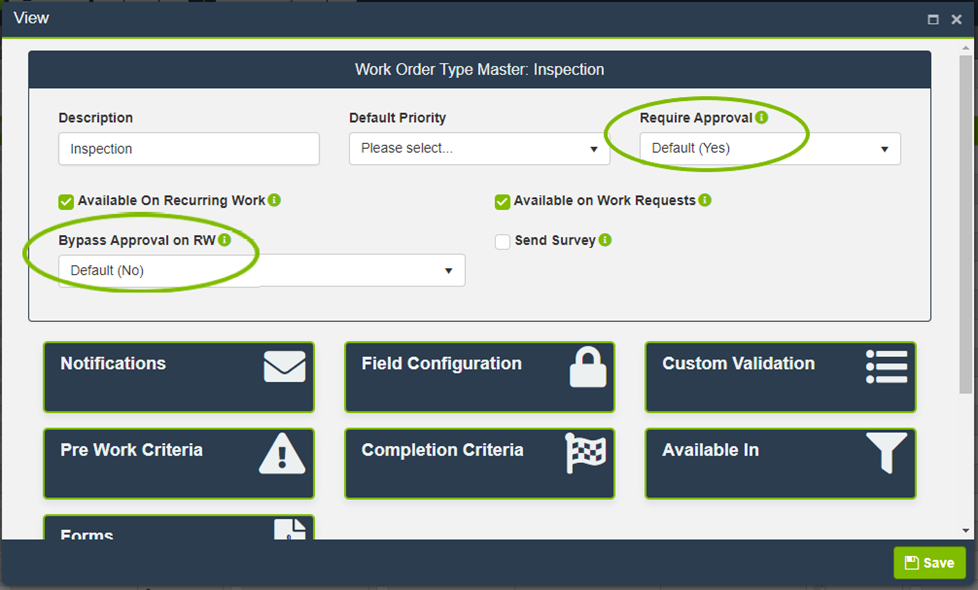Click the Pre Work Criteria warning icon

[282, 454]
